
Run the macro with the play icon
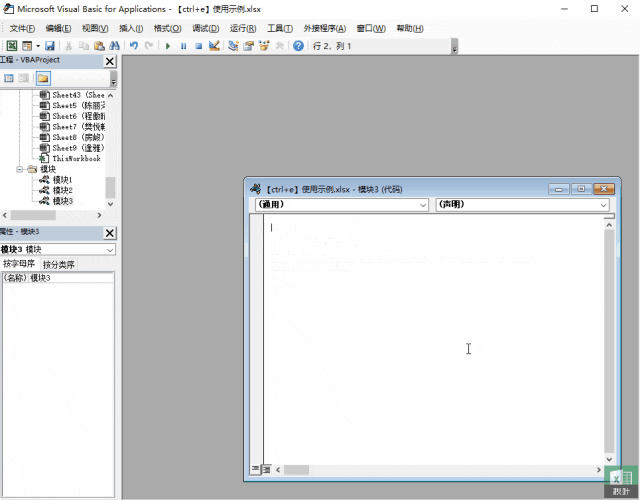pyautogui.click(x=168, y=46)
